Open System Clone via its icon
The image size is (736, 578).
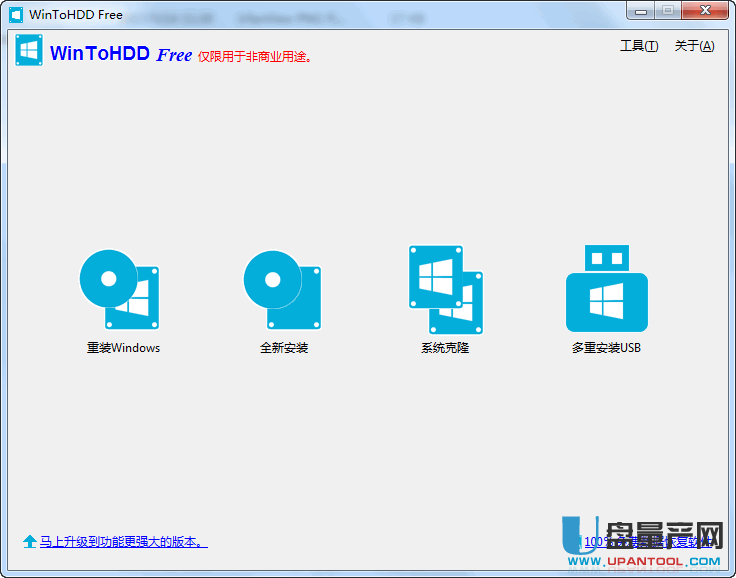coord(445,289)
